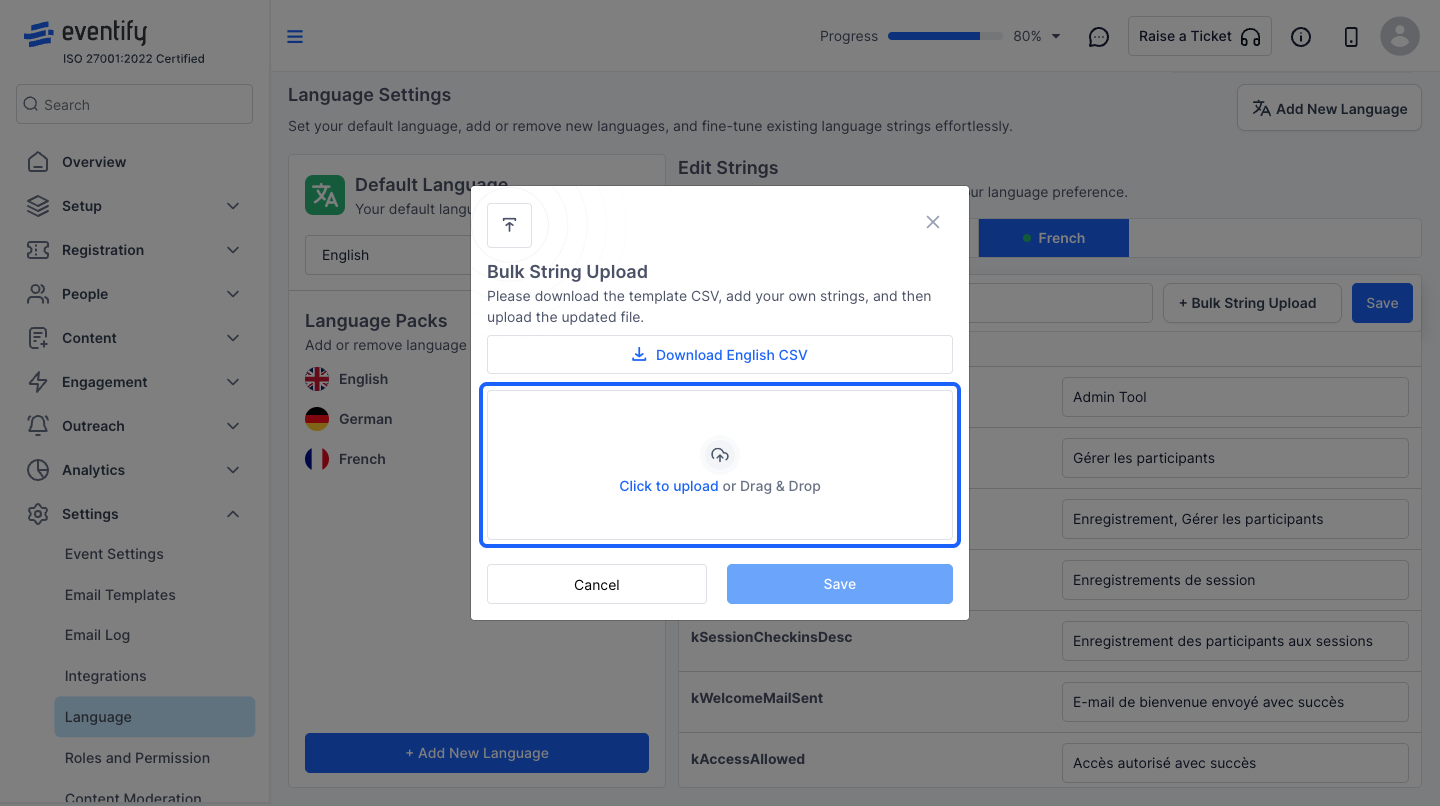Click Cancel in upload dialog
Image resolution: width=1440 pixels, height=806 pixels.
point(597,584)
